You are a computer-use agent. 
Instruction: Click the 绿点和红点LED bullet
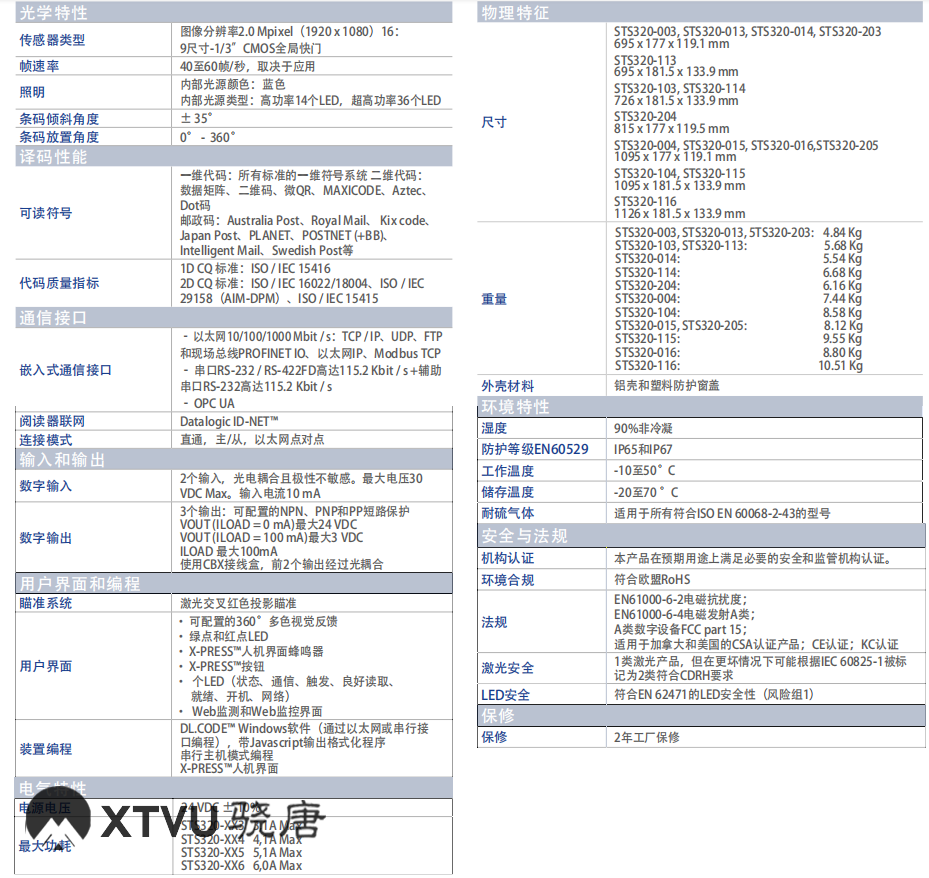click(x=223, y=637)
